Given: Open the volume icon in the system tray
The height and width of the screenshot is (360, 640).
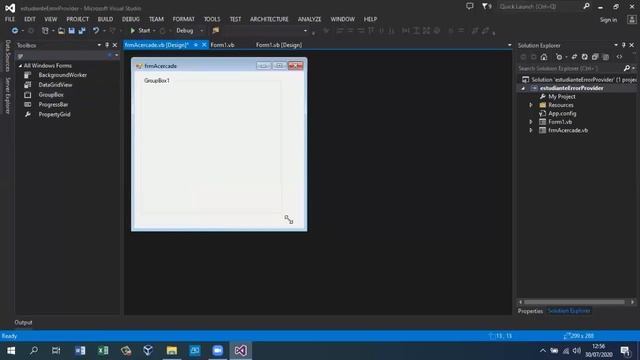Looking at the screenshot, I should tap(577, 351).
